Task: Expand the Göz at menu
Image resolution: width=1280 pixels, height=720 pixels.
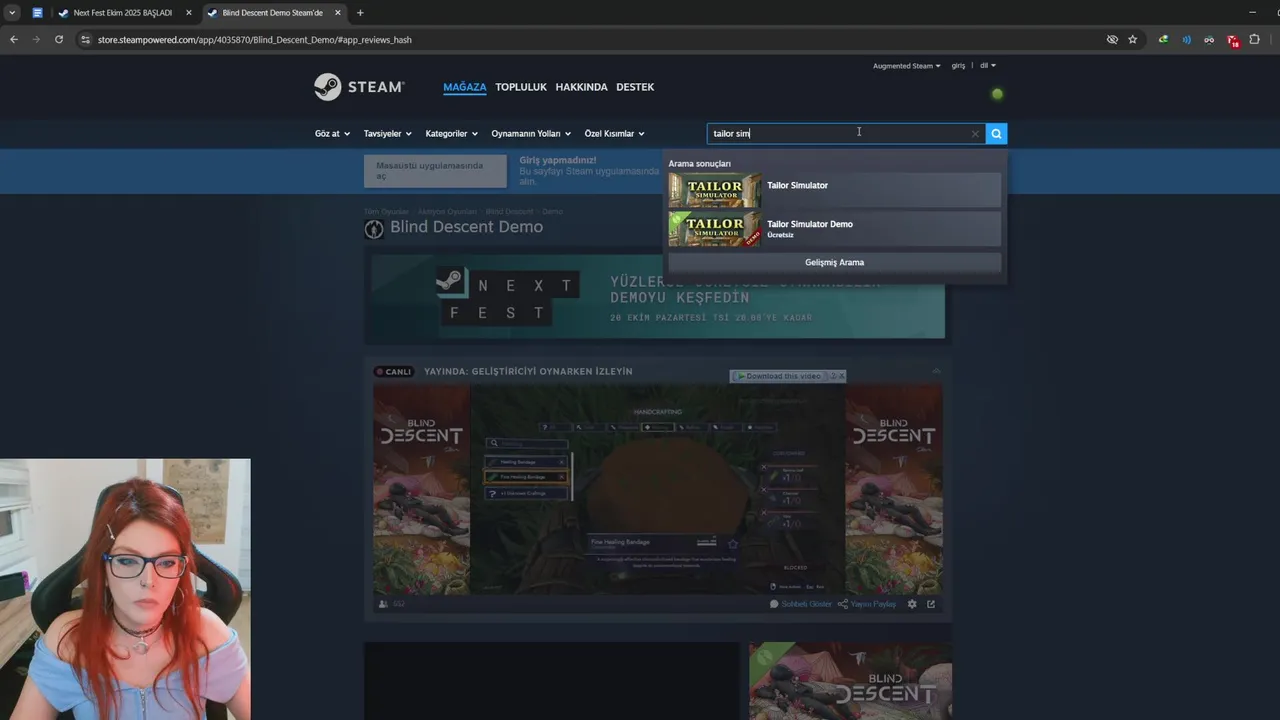Action: click(332, 133)
